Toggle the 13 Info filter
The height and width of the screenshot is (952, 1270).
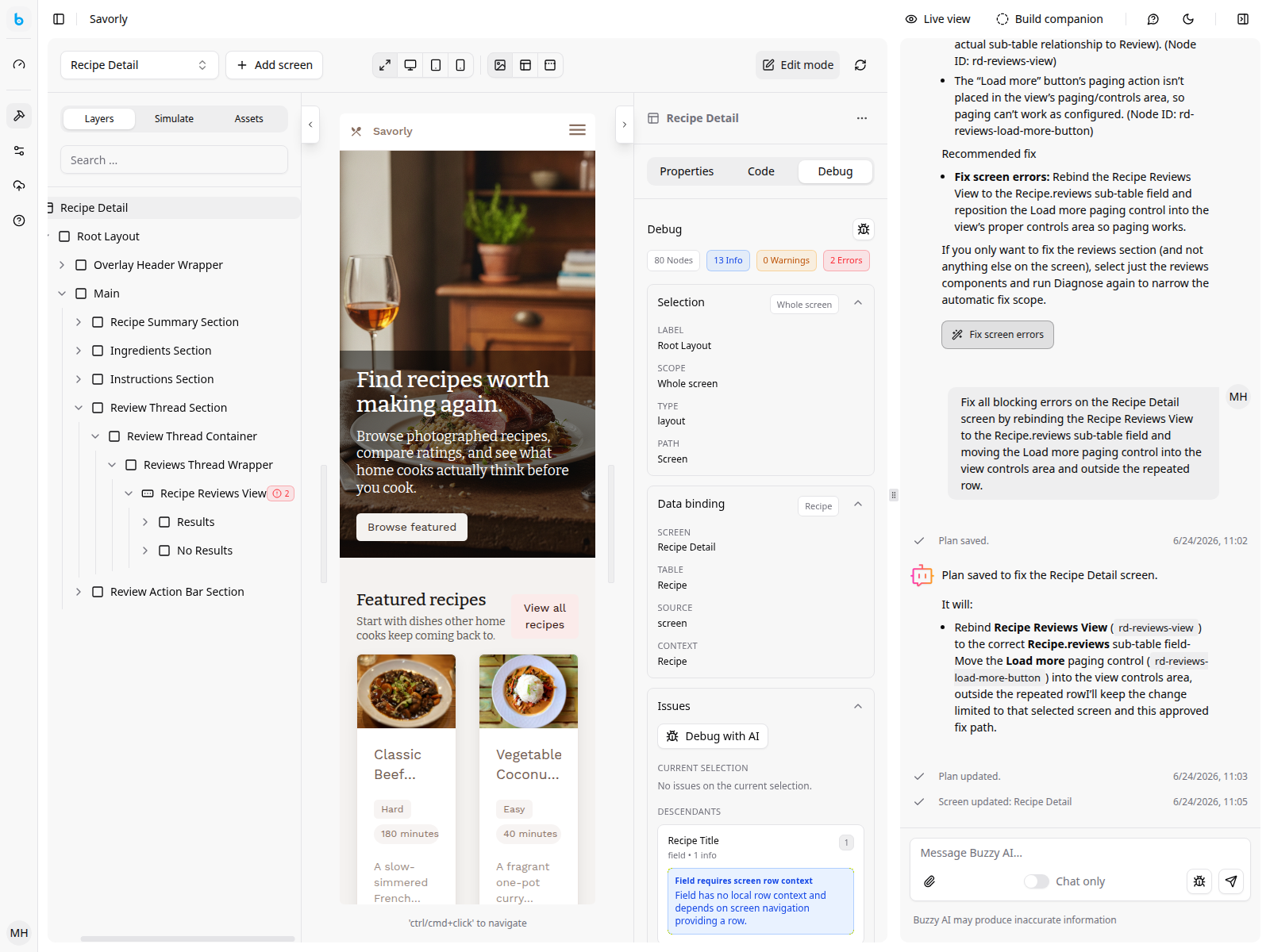(x=728, y=260)
